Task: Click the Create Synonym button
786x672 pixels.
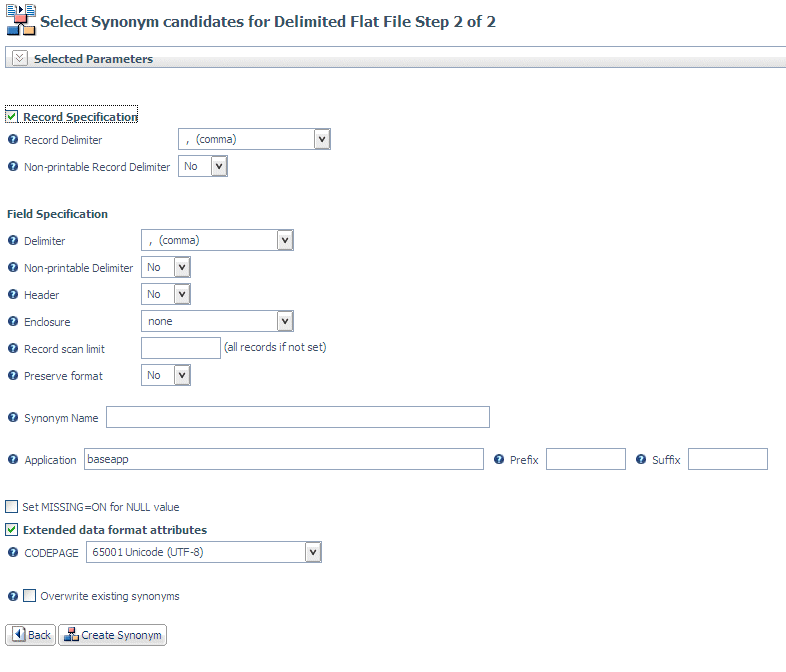Action: tap(113, 635)
